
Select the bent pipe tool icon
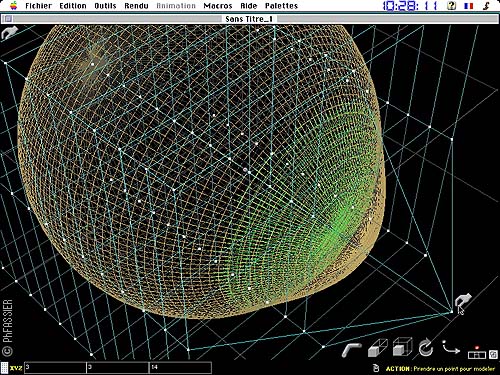[352, 350]
